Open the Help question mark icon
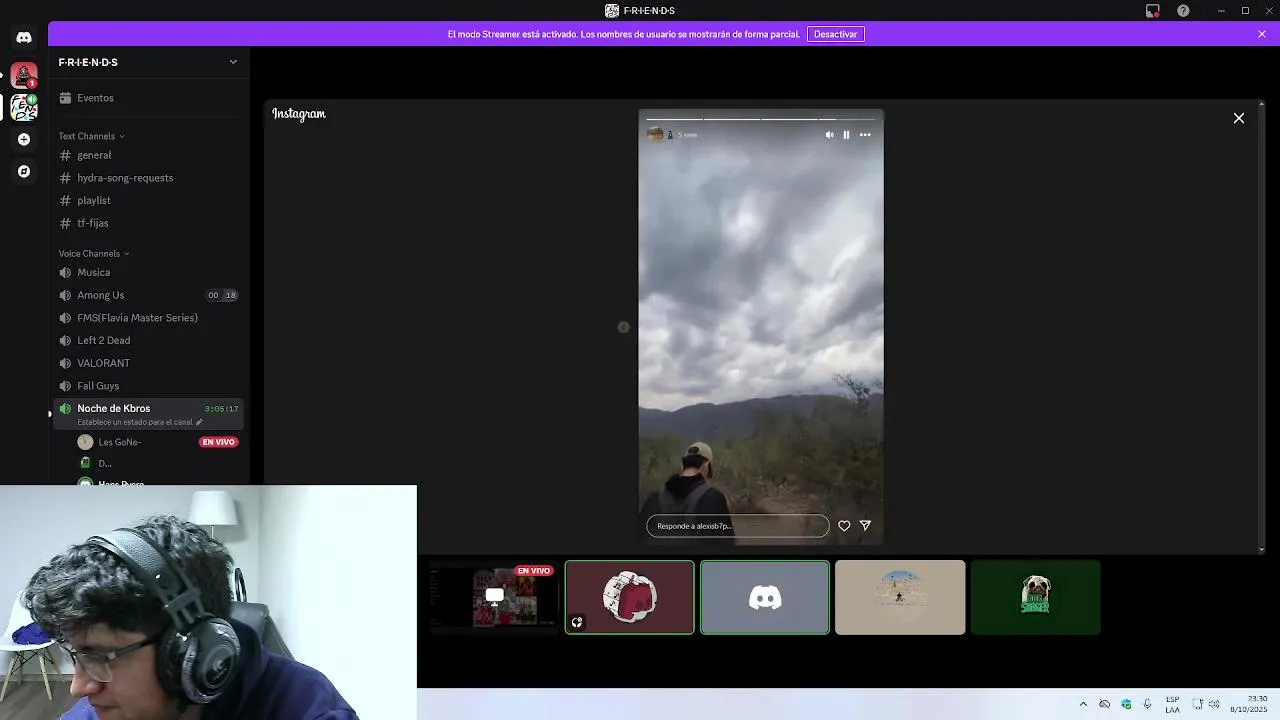 1183,11
